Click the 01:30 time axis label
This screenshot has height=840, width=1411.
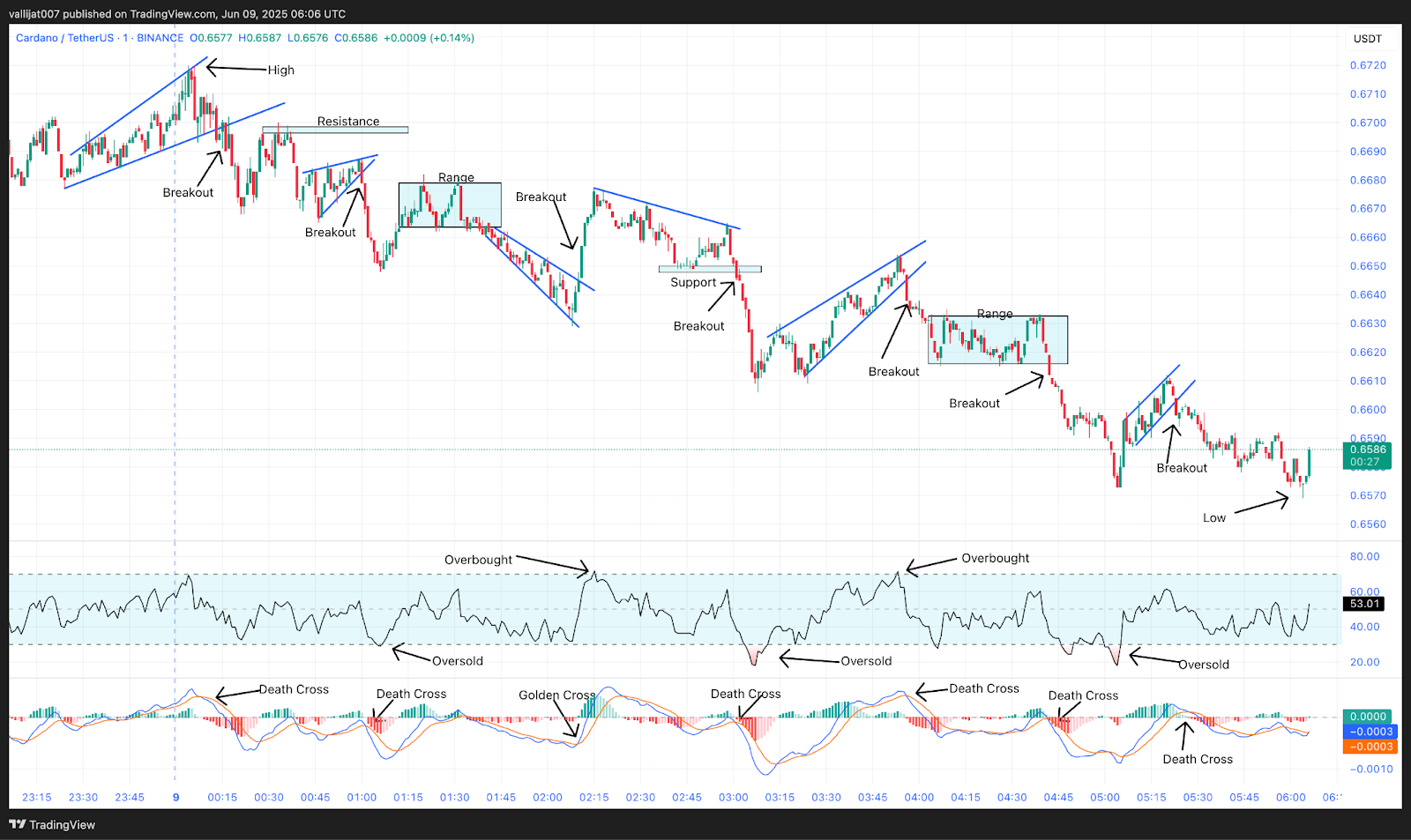point(455,798)
